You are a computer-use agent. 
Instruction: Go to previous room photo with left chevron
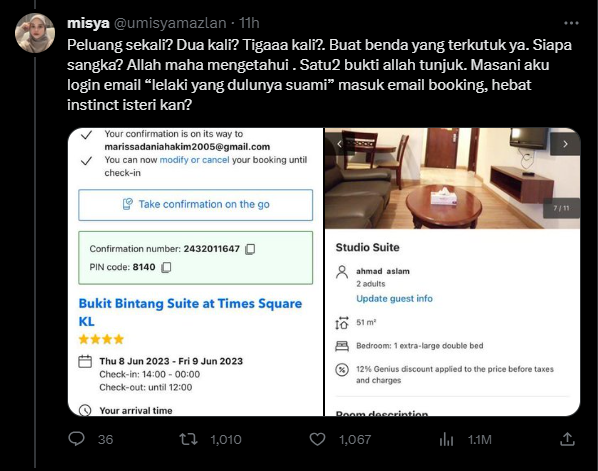pos(339,144)
